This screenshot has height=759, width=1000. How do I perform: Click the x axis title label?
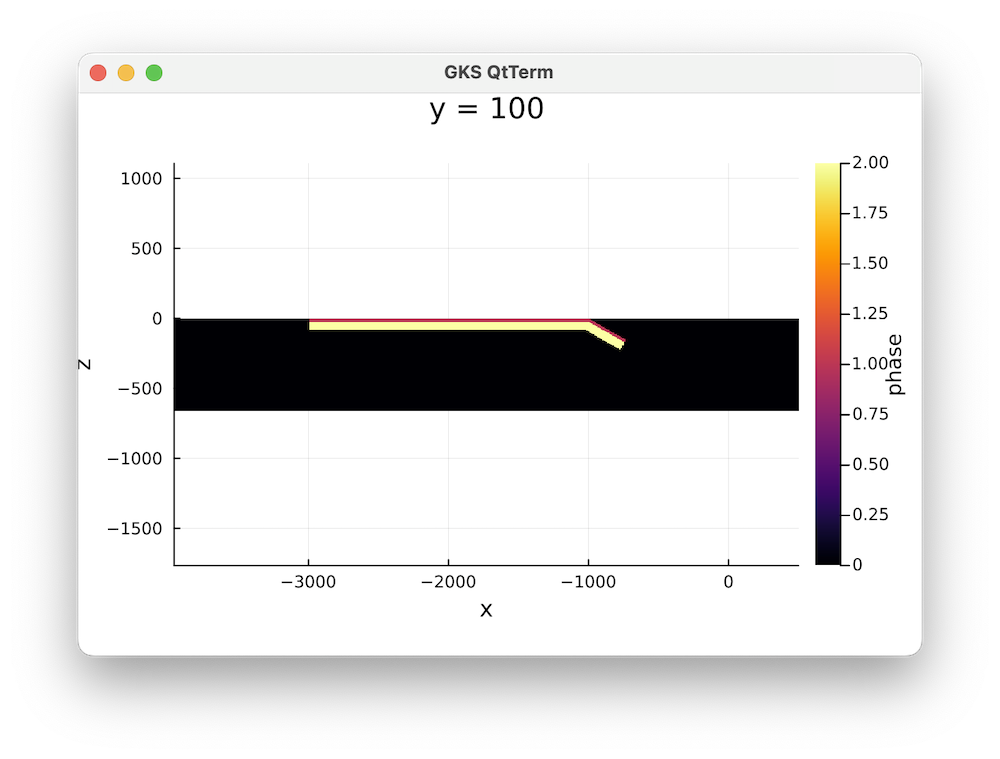486,610
